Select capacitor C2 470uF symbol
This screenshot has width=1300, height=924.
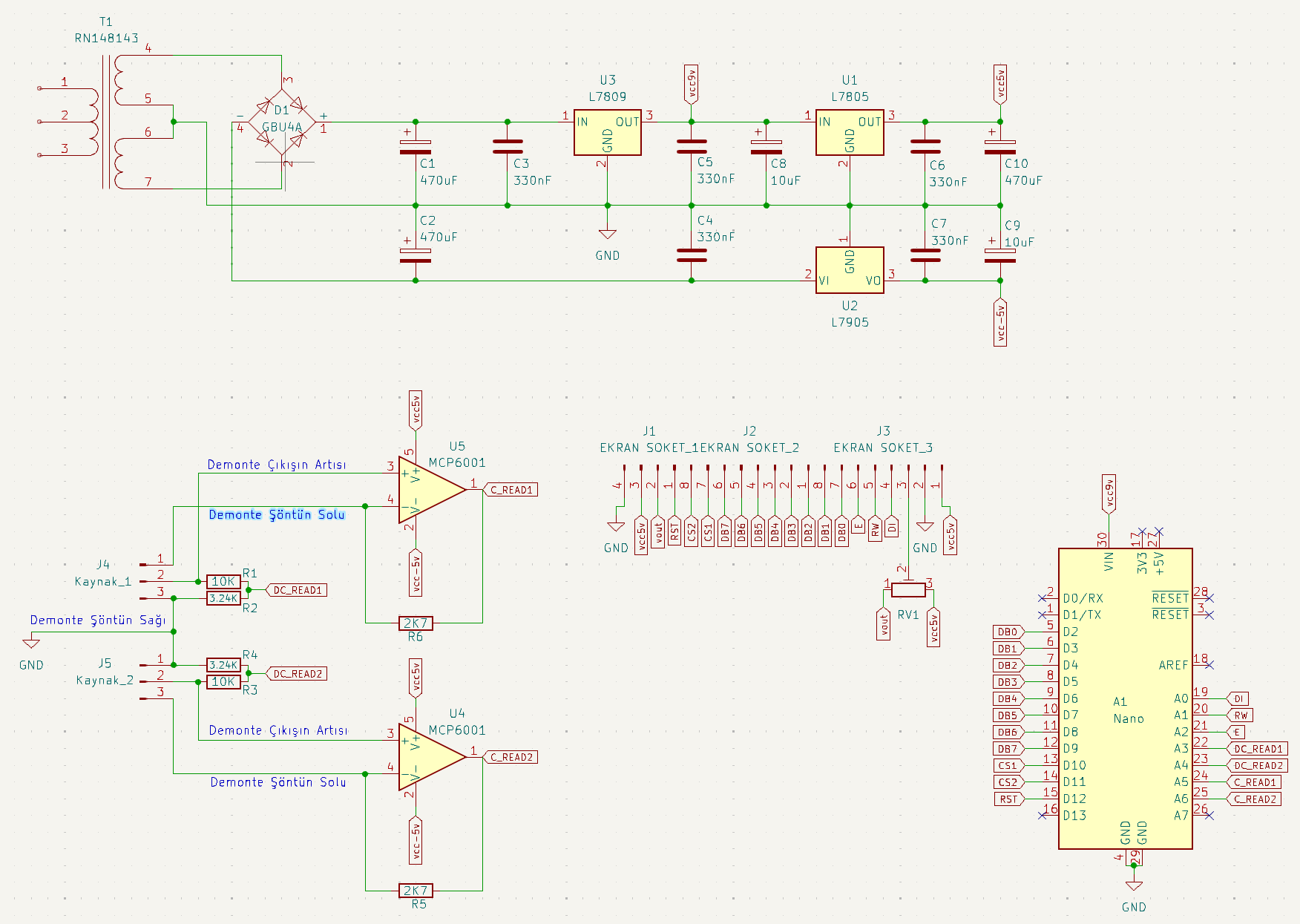point(416,255)
